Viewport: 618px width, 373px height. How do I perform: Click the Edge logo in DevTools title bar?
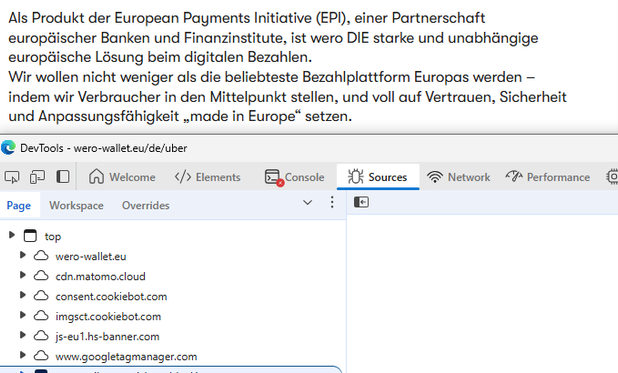pos(8,147)
